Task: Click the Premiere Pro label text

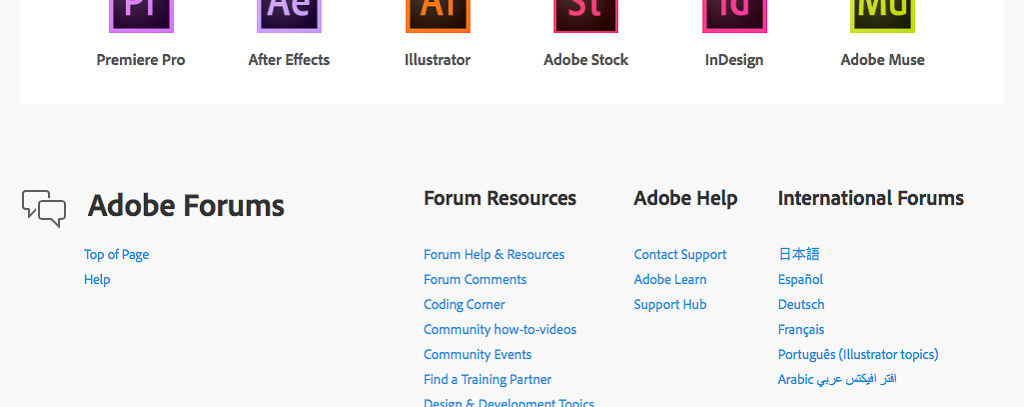Action: point(141,59)
